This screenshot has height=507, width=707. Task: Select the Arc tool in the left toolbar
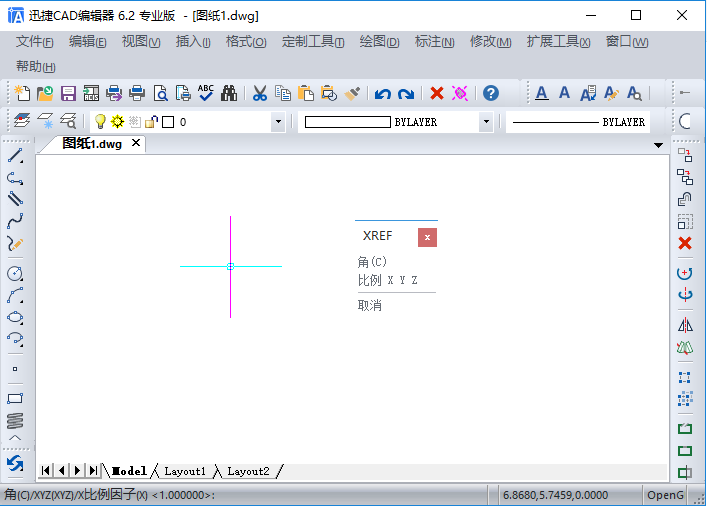(15, 296)
